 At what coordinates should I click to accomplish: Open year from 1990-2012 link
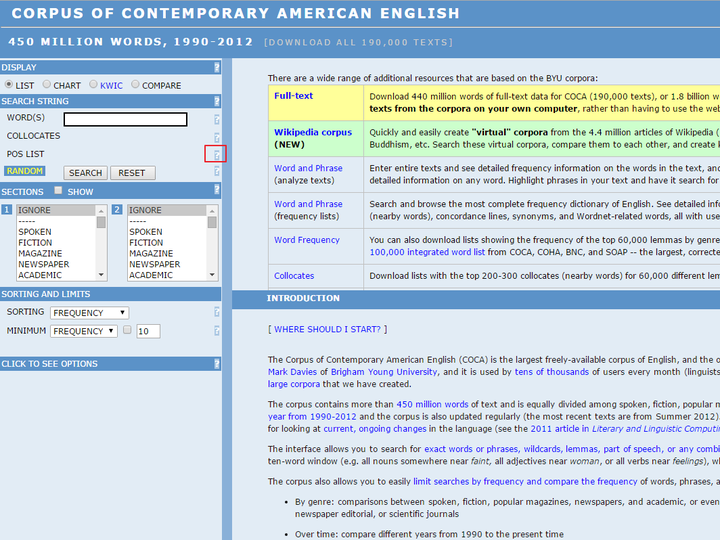click(x=312, y=416)
